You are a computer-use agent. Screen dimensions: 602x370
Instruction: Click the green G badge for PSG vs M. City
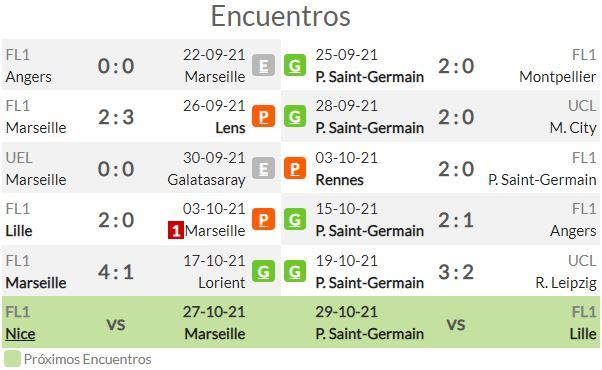(295, 116)
